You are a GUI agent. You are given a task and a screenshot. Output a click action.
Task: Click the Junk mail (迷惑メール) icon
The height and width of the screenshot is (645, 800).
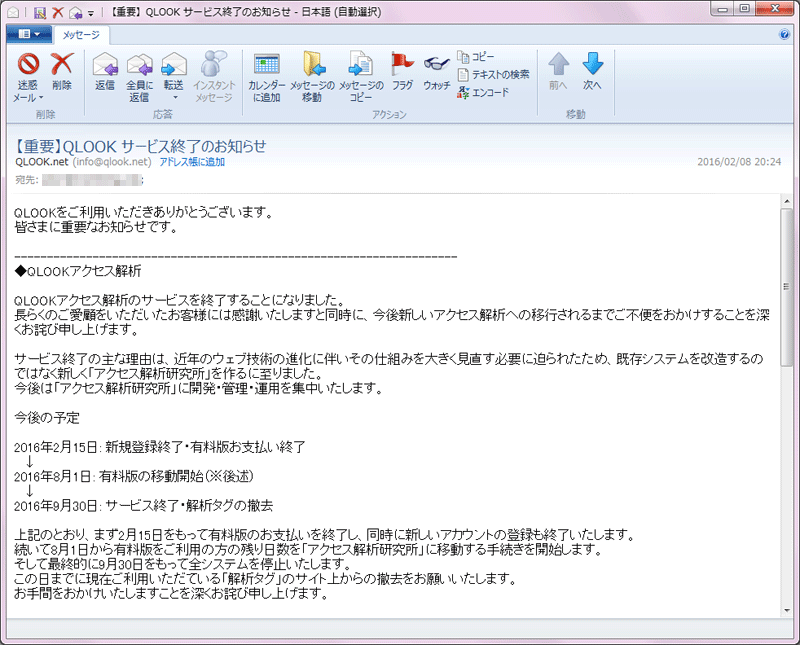tap(29, 65)
